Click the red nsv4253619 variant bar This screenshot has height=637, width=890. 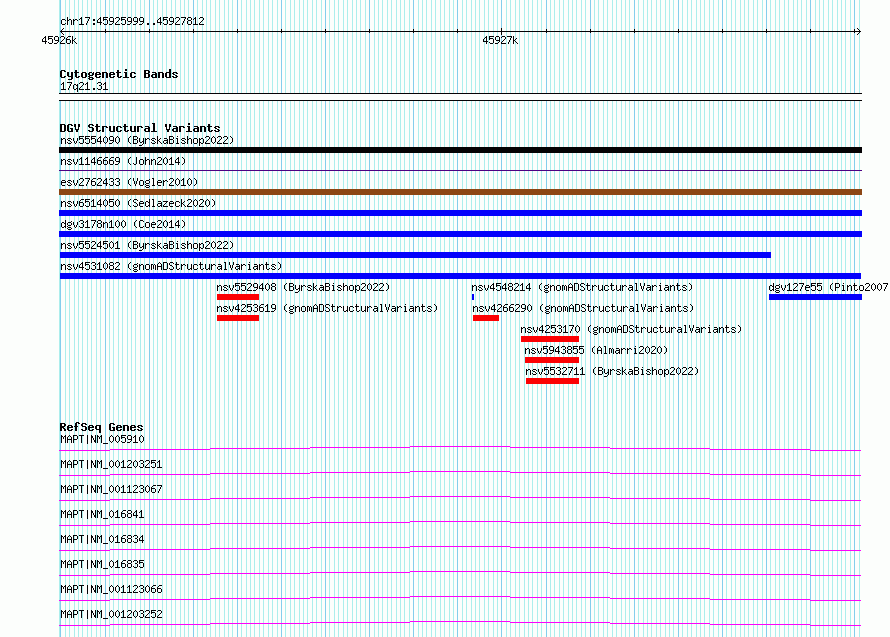pos(238,318)
